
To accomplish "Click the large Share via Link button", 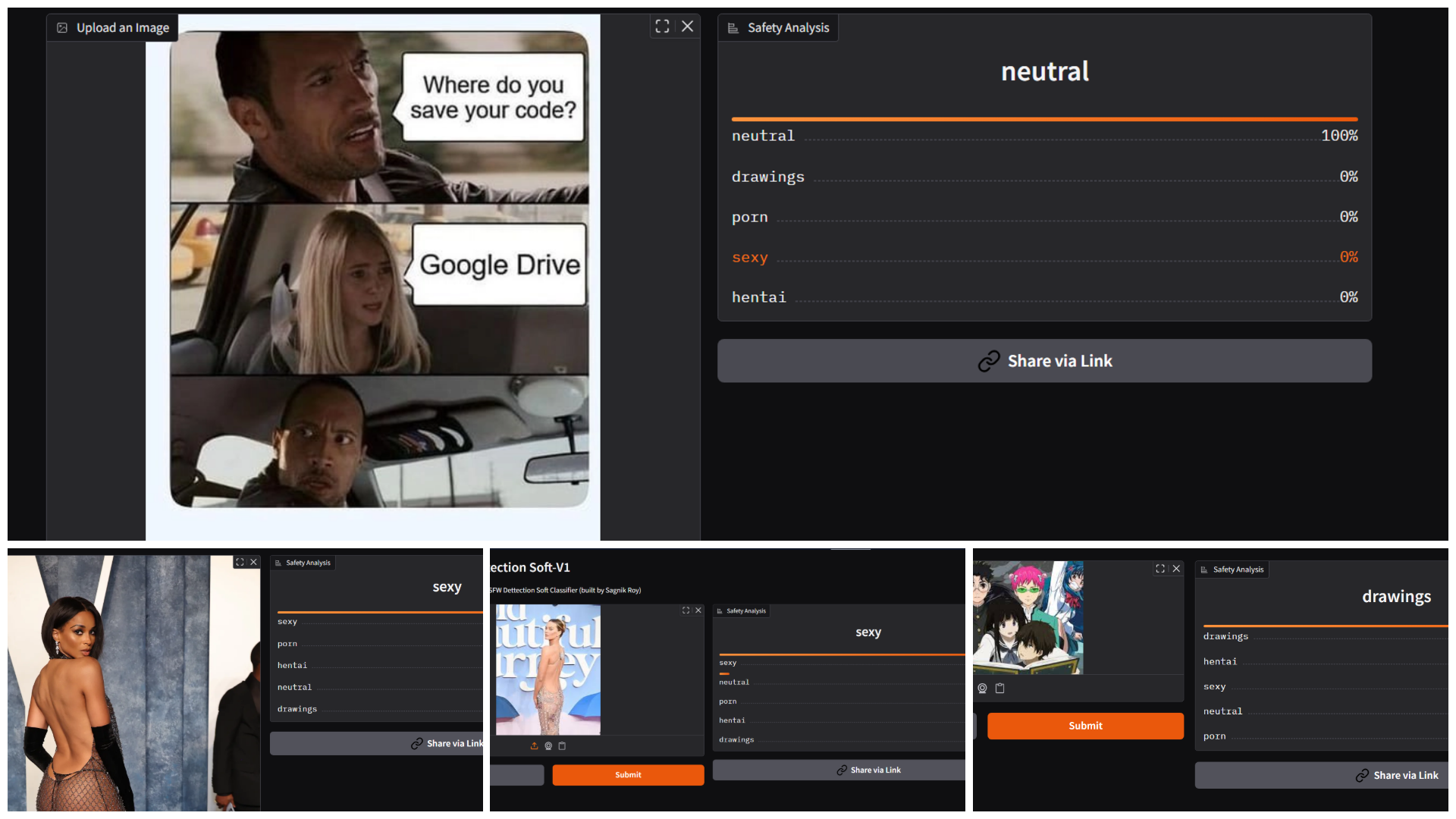I will pyautogui.click(x=1044, y=361).
